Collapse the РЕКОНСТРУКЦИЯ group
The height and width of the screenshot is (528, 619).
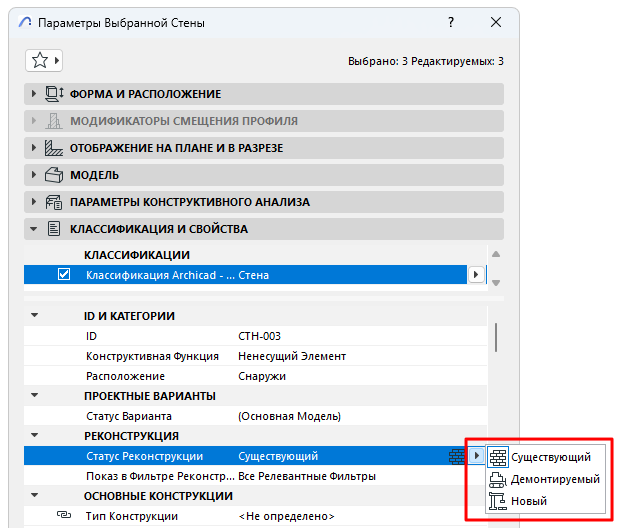point(35,435)
